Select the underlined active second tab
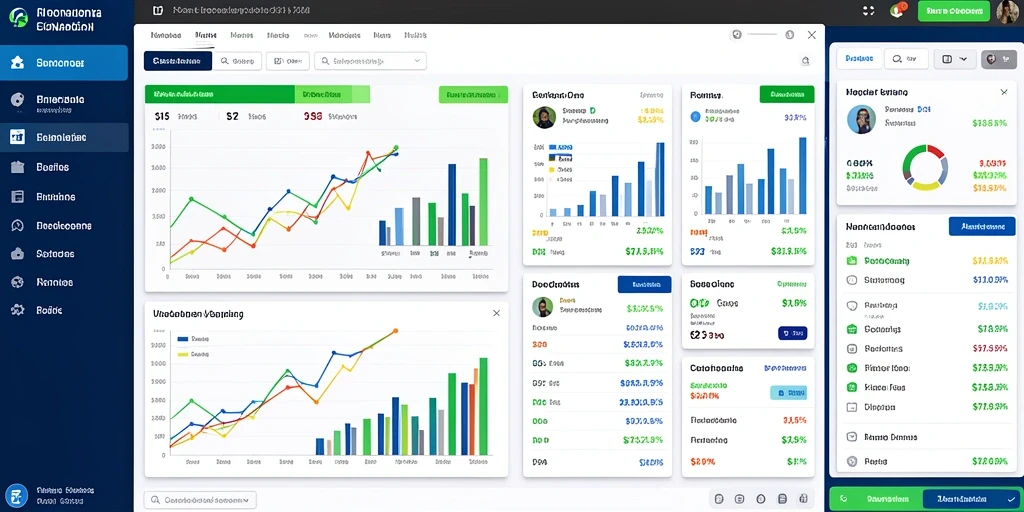 click(x=205, y=36)
